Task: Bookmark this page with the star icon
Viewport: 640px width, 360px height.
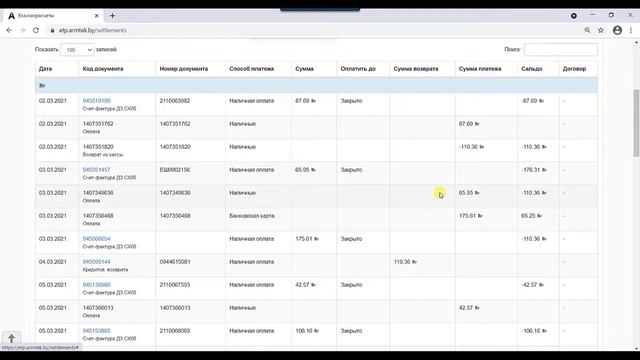Action: click(601, 30)
